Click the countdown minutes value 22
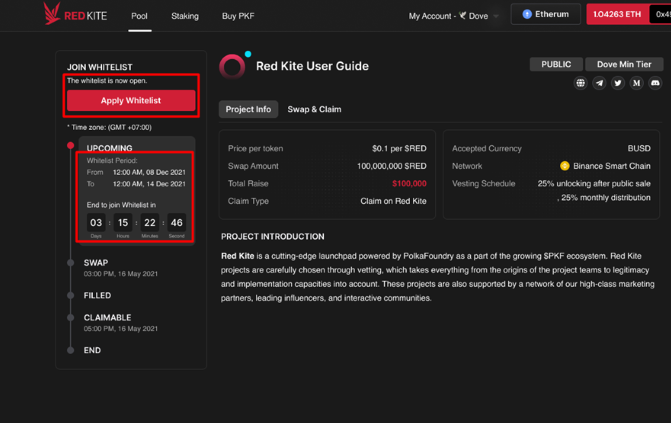The image size is (671, 423). coord(150,223)
